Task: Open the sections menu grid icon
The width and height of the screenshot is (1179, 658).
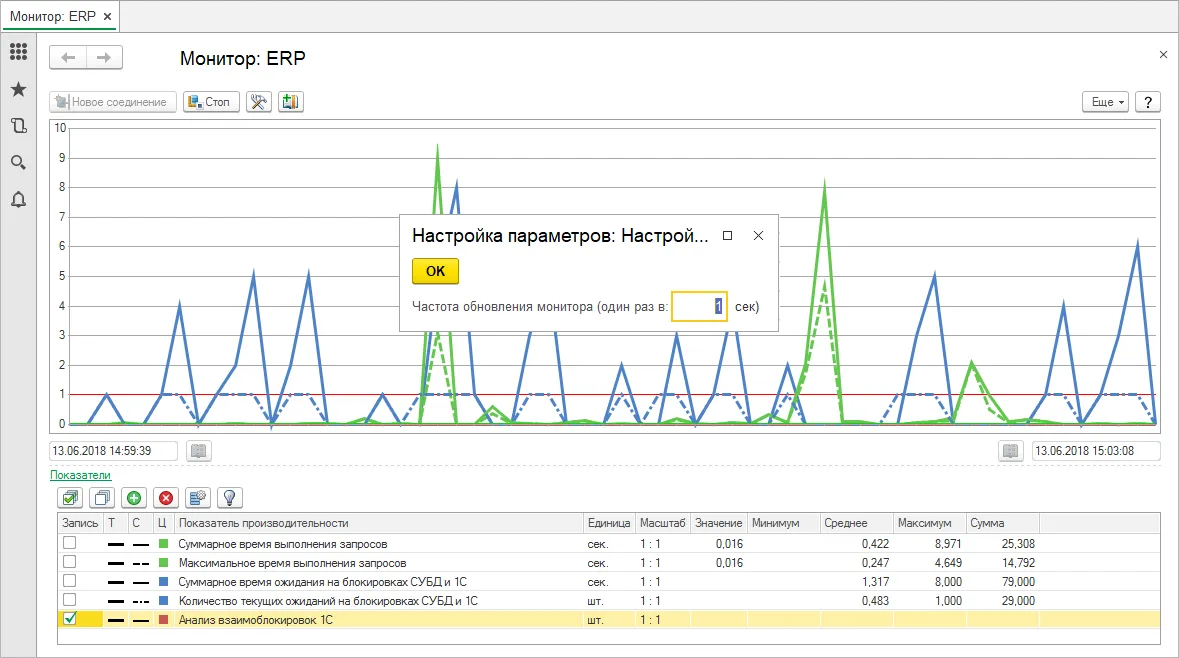Action: [x=18, y=51]
